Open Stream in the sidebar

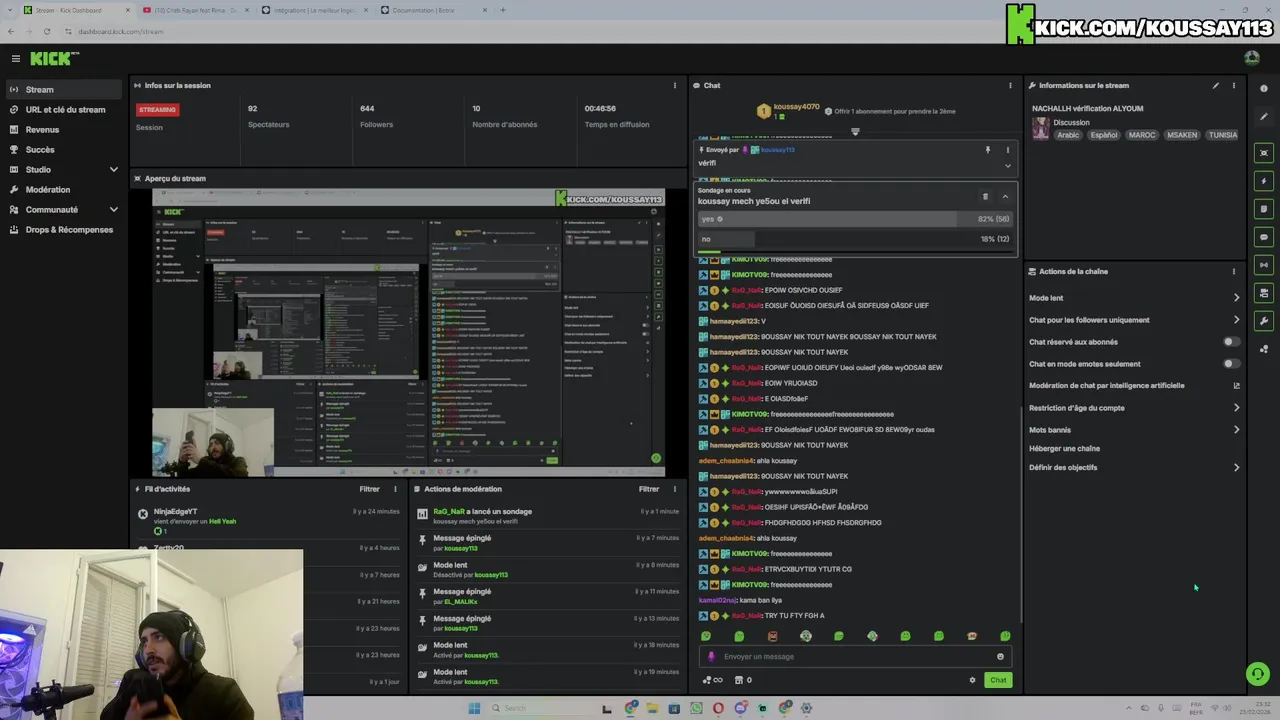[63, 89]
